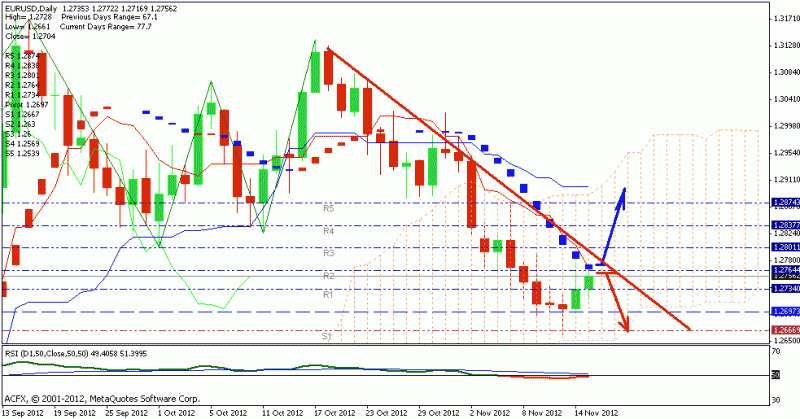Click the 1.27340 blue price tag
Viewport: 800px width, 419px height.
[x=784, y=289]
